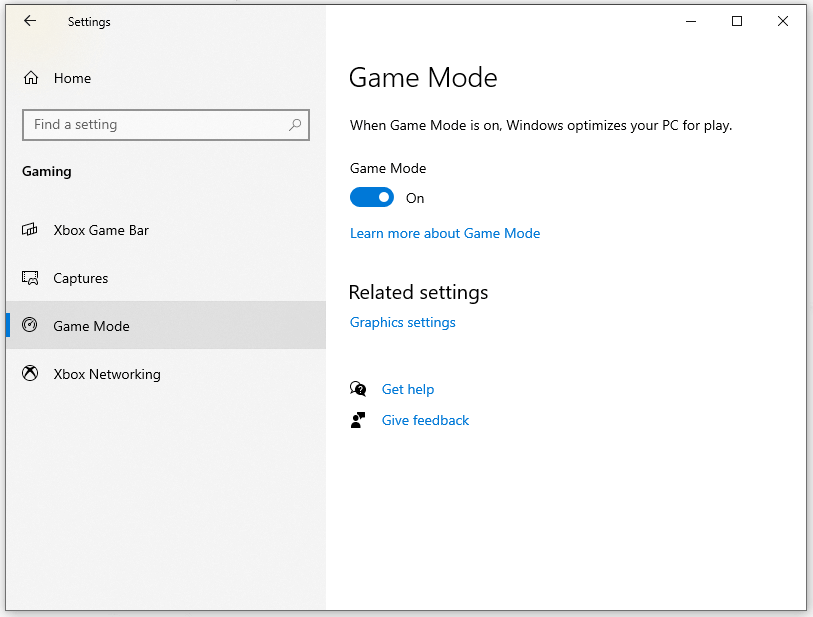Click the Give feedback link
Viewport: 813px width, 617px height.
(x=425, y=420)
